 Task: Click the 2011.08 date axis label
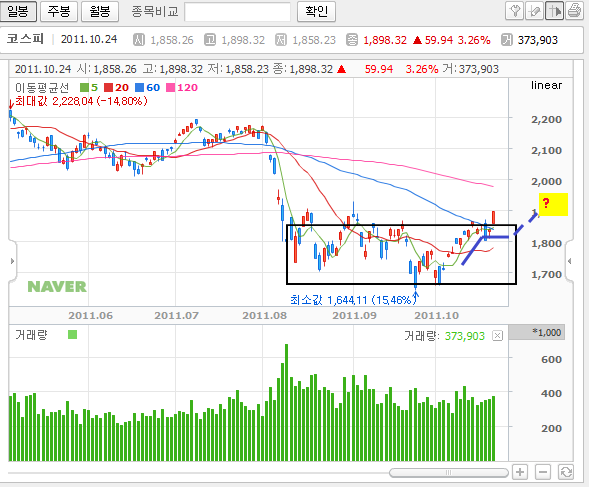tap(264, 315)
